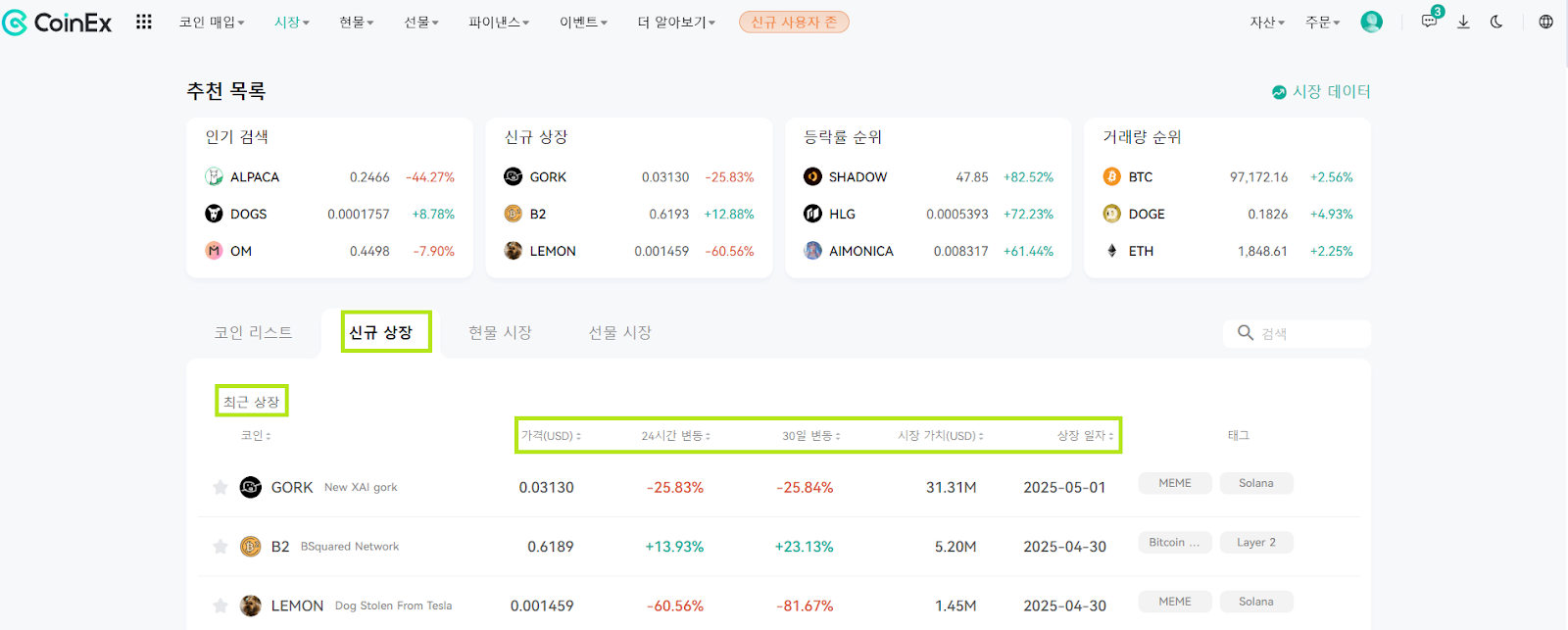This screenshot has width=1568, height=630.
Task: Click SHADOW change +82.52%
Action: [x=1028, y=177]
